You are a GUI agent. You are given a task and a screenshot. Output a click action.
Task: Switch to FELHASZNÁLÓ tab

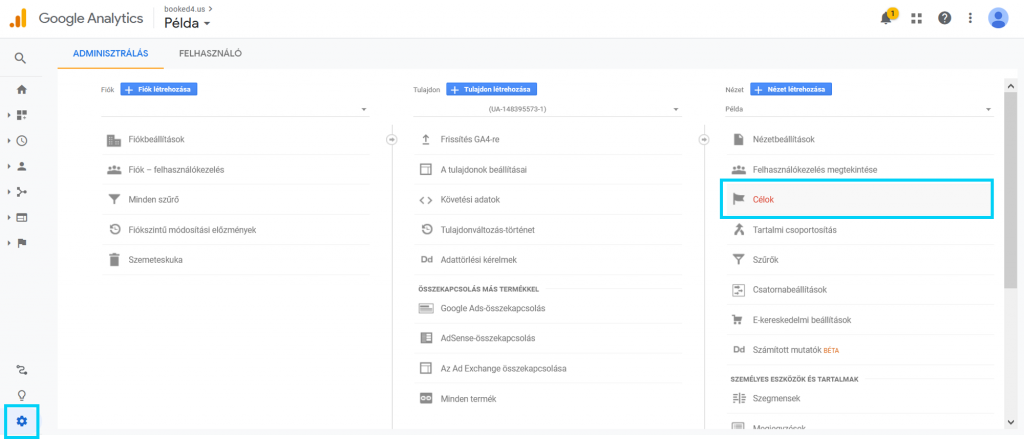[x=210, y=54]
